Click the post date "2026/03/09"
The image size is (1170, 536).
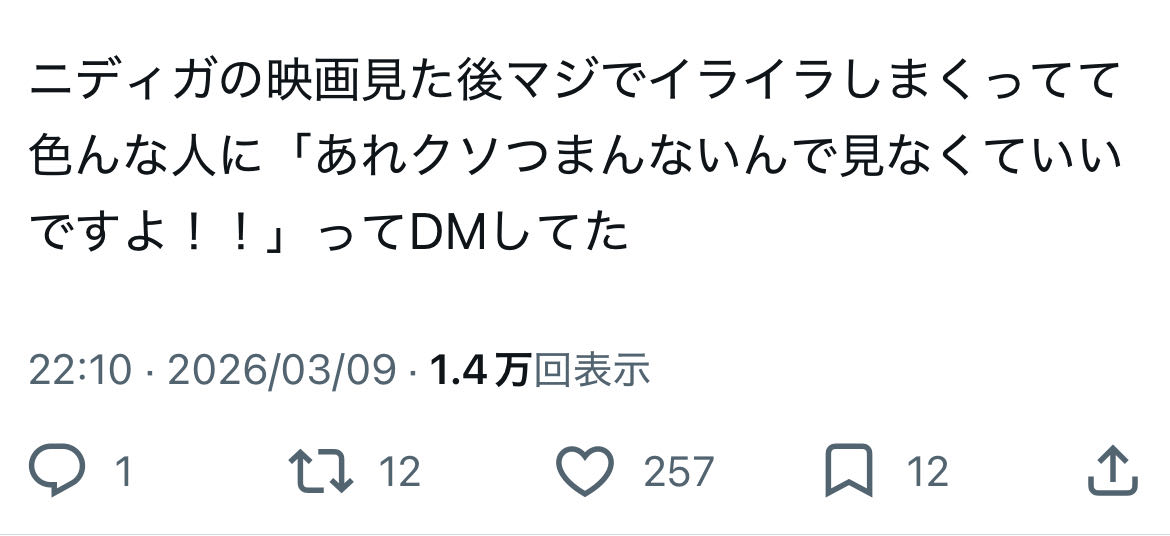coord(281,370)
